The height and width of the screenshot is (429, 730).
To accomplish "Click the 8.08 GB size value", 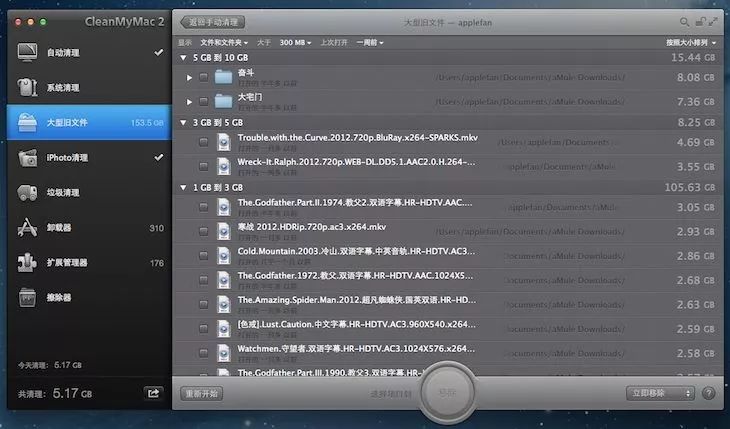I will 696,77.
